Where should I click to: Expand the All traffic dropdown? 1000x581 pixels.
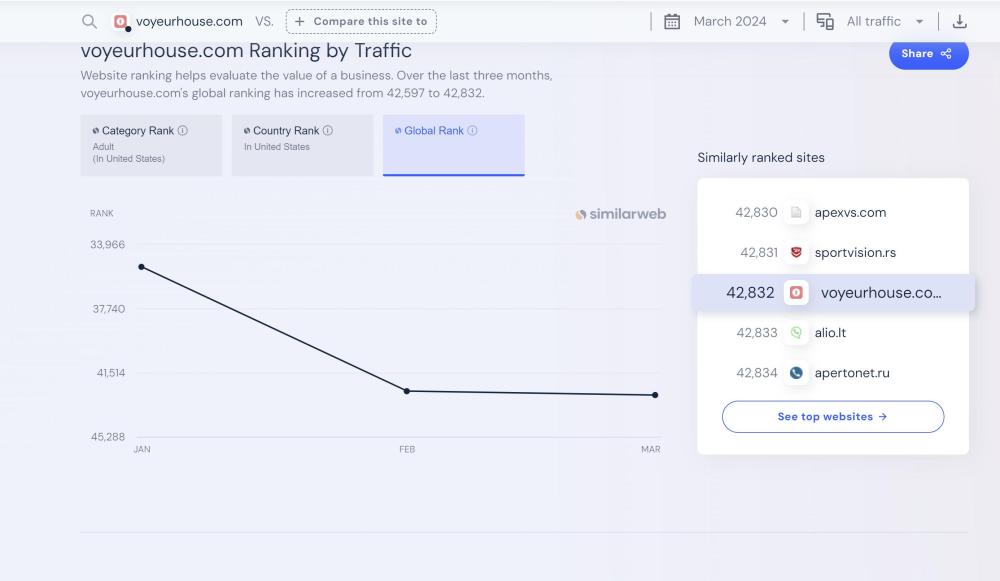[x=885, y=21]
